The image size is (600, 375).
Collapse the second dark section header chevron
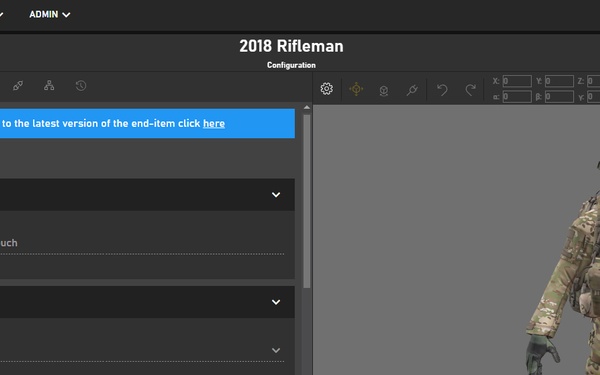(276, 302)
